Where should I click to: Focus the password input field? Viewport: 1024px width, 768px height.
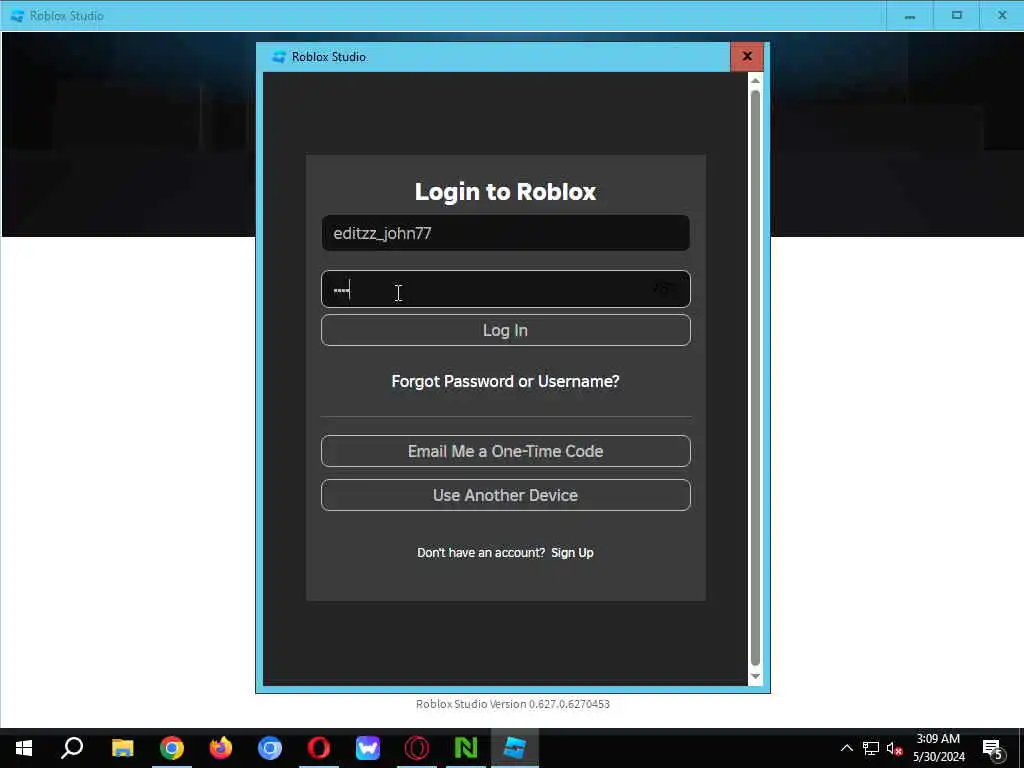click(505, 289)
